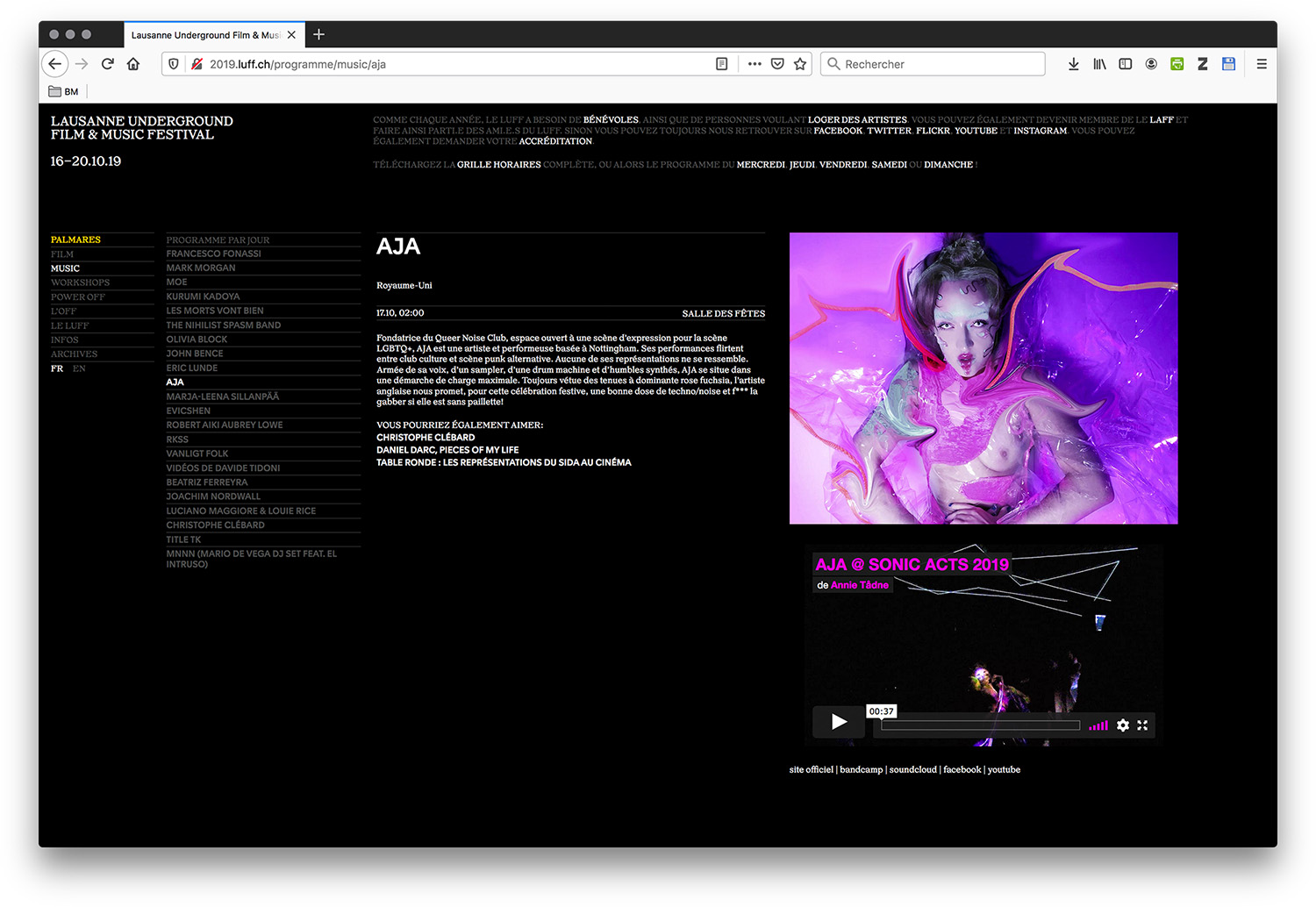Toggle the Firefox sidebar
This screenshot has height=907, width=1316.
[1125, 64]
